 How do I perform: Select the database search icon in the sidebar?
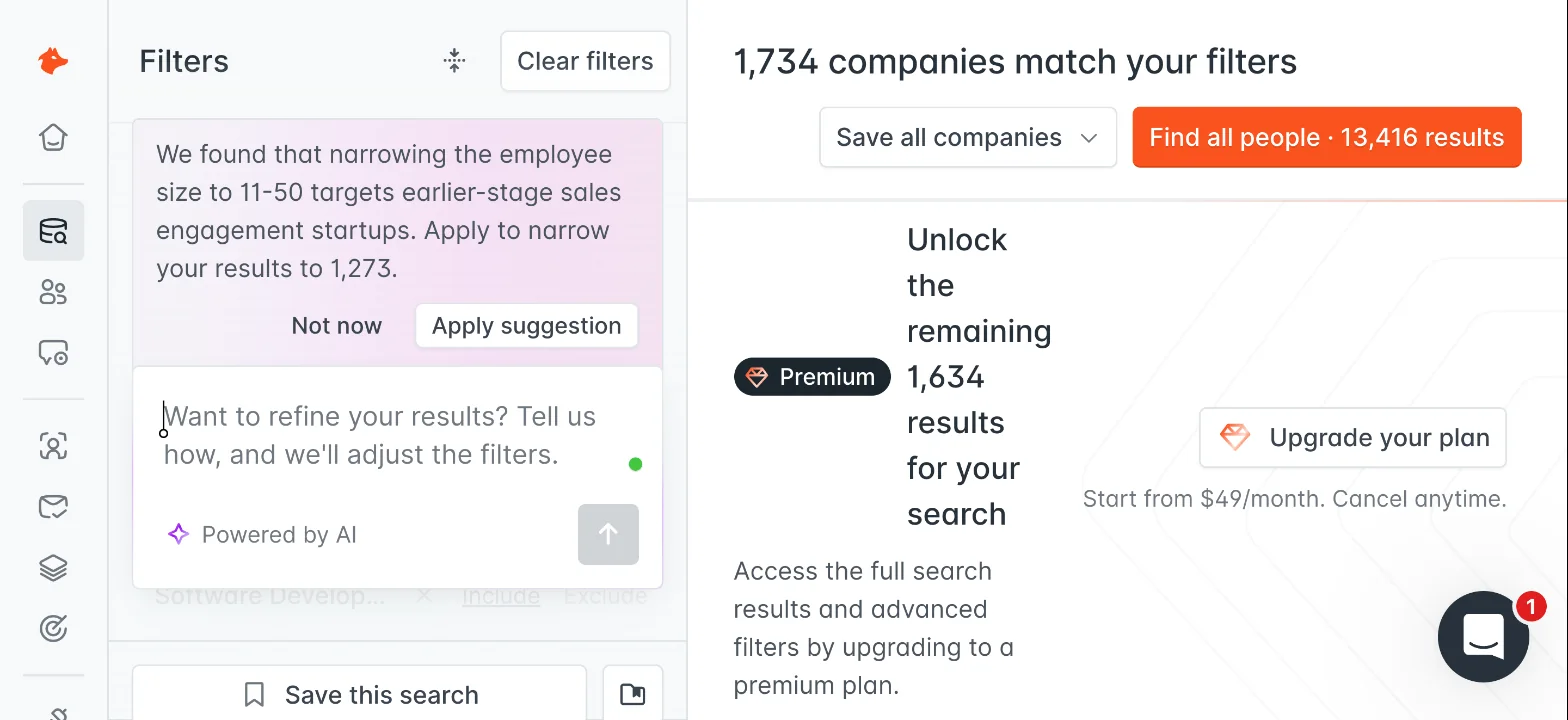click(53, 231)
